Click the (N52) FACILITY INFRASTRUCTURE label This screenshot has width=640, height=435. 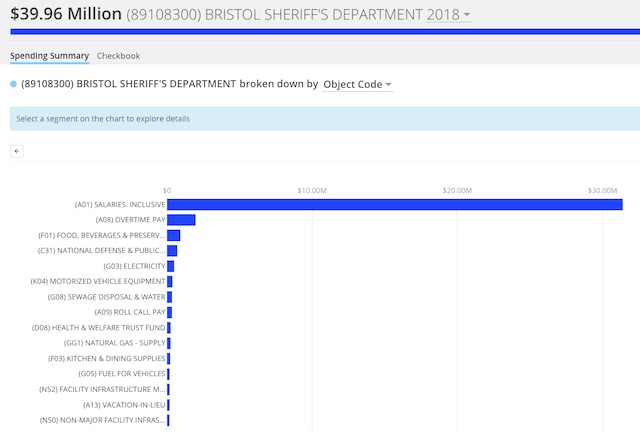tap(102, 389)
